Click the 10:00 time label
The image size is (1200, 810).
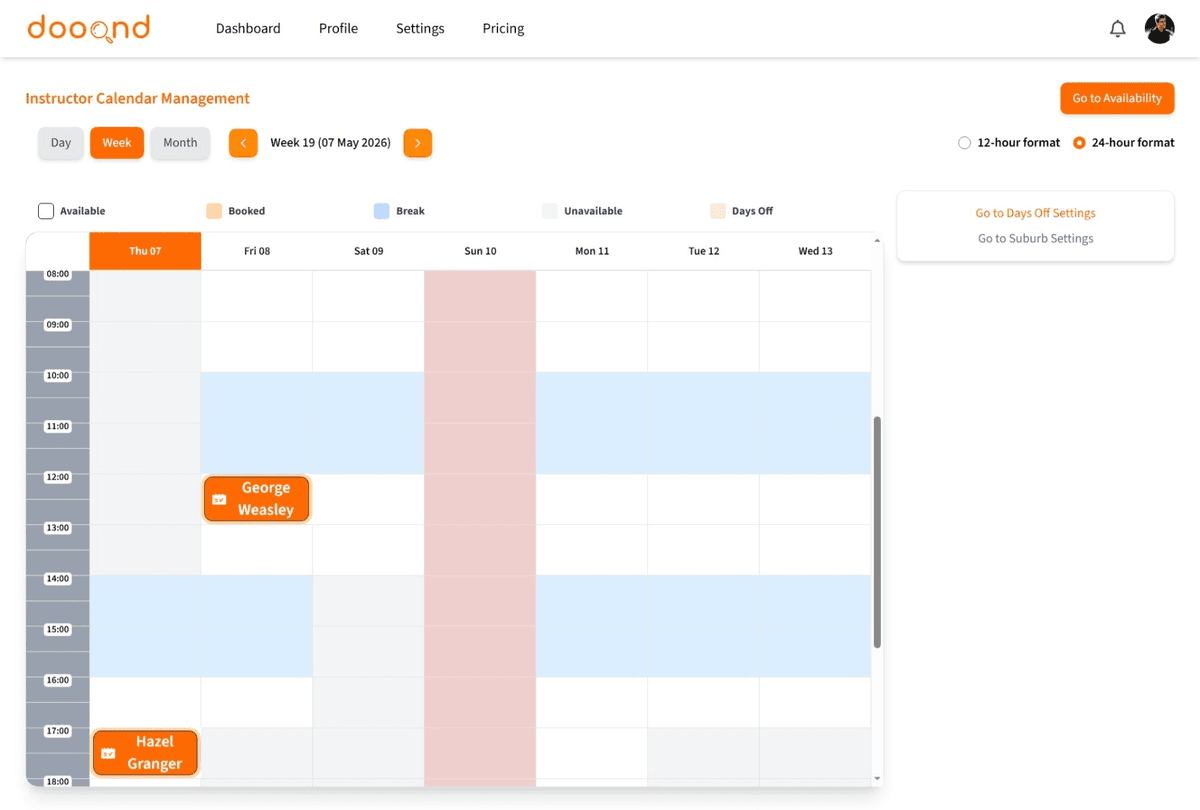pyautogui.click(x=58, y=376)
